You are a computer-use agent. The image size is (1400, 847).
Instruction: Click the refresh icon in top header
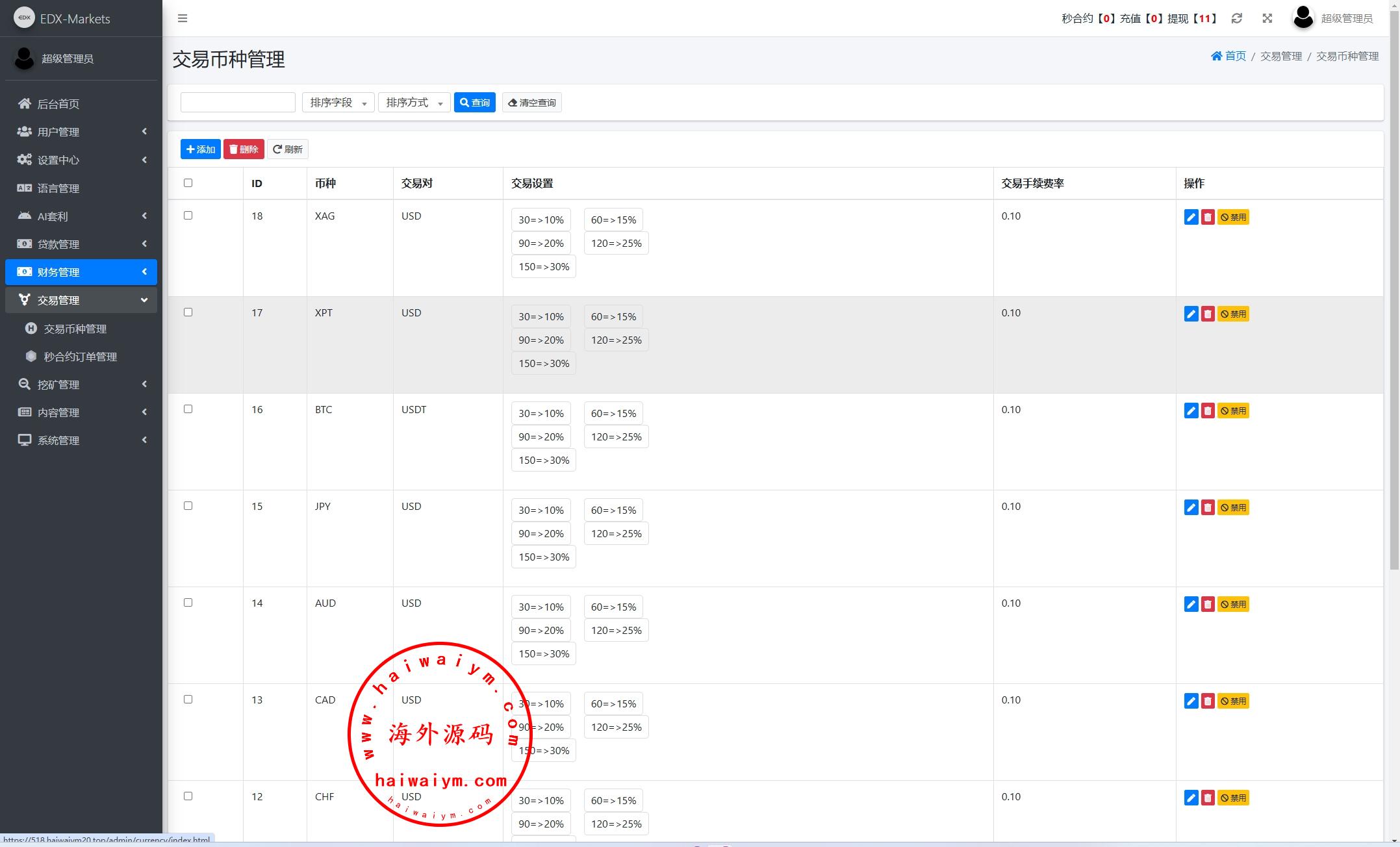[1237, 18]
